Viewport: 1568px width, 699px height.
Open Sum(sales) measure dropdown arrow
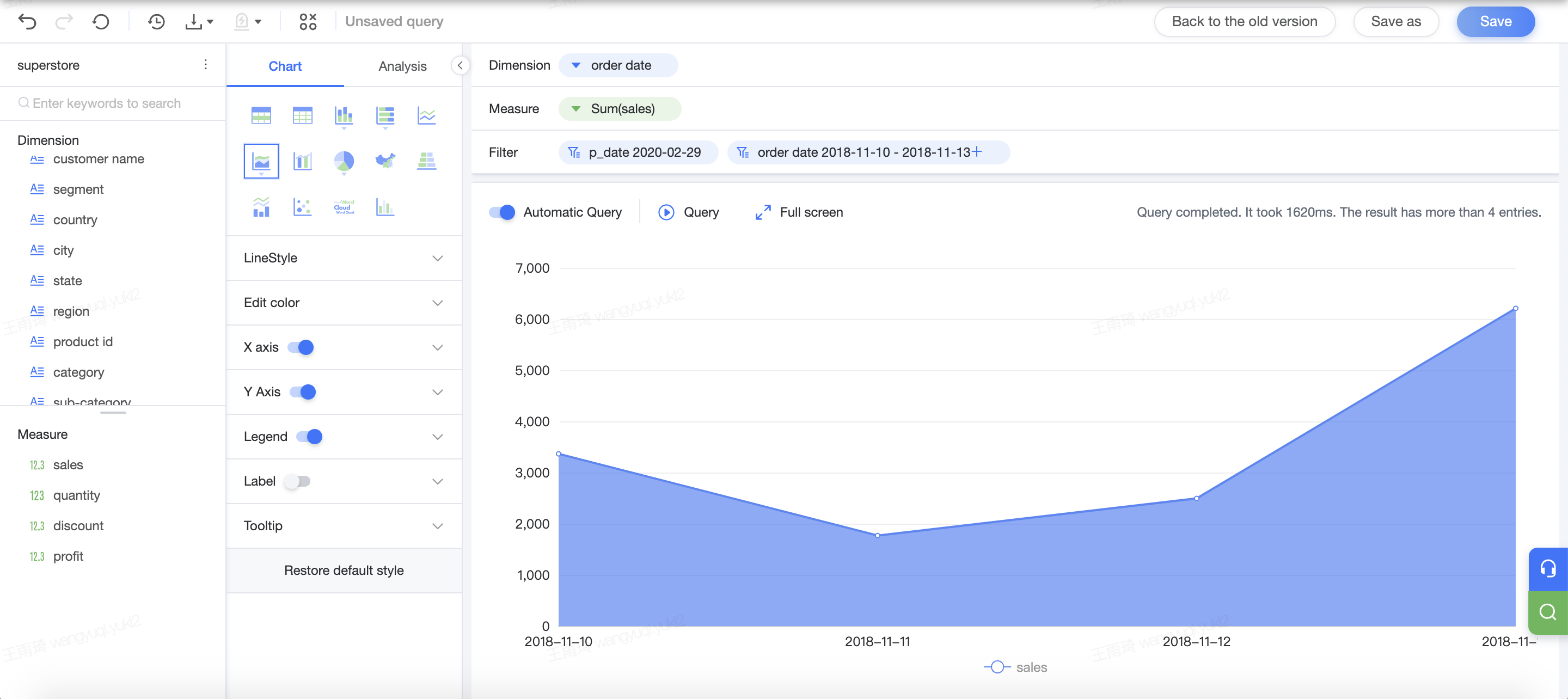pos(576,109)
